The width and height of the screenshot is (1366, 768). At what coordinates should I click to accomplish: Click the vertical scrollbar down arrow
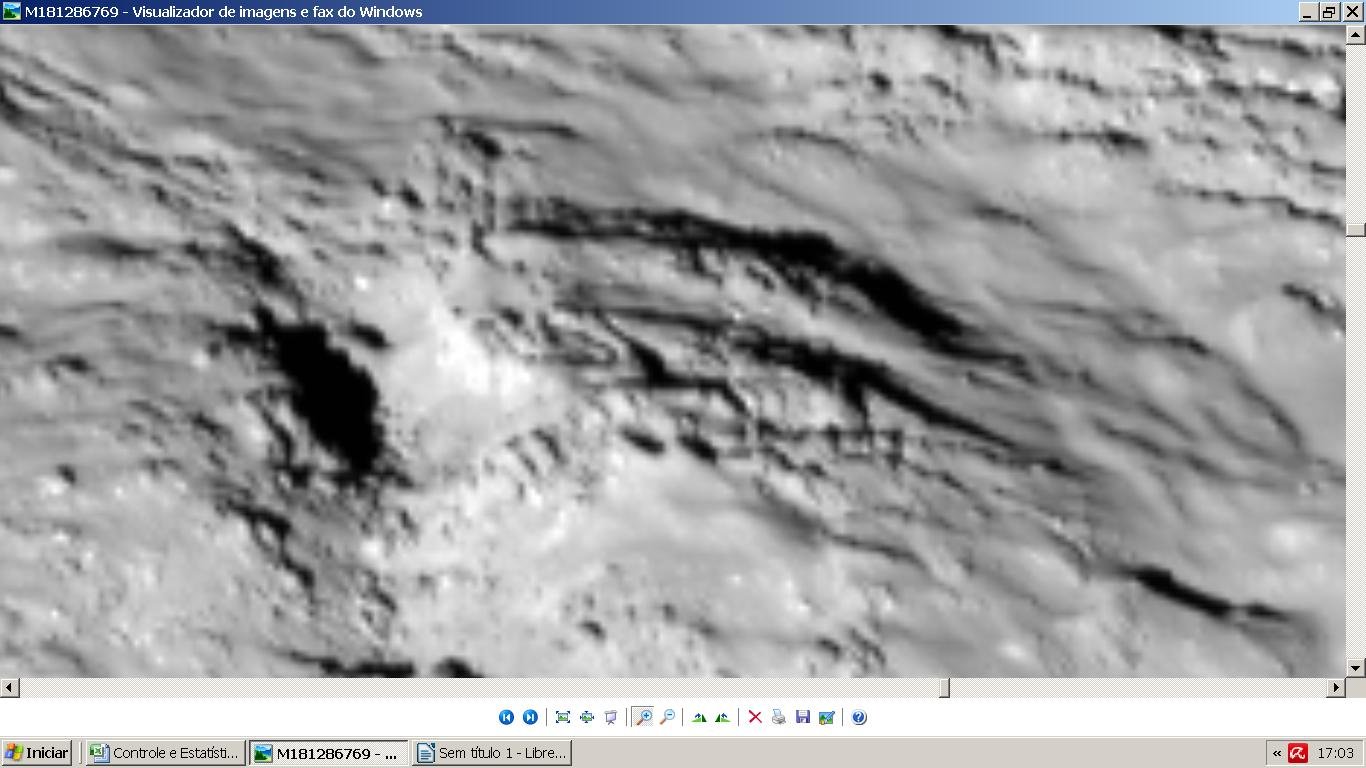[x=1356, y=667]
